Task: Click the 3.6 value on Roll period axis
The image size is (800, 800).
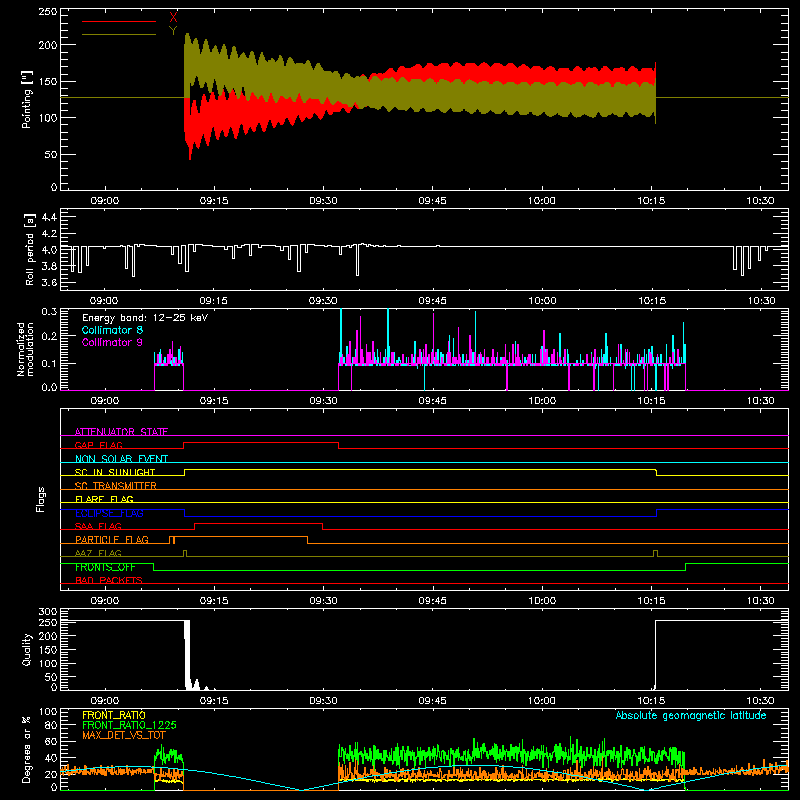Action: tap(49, 282)
